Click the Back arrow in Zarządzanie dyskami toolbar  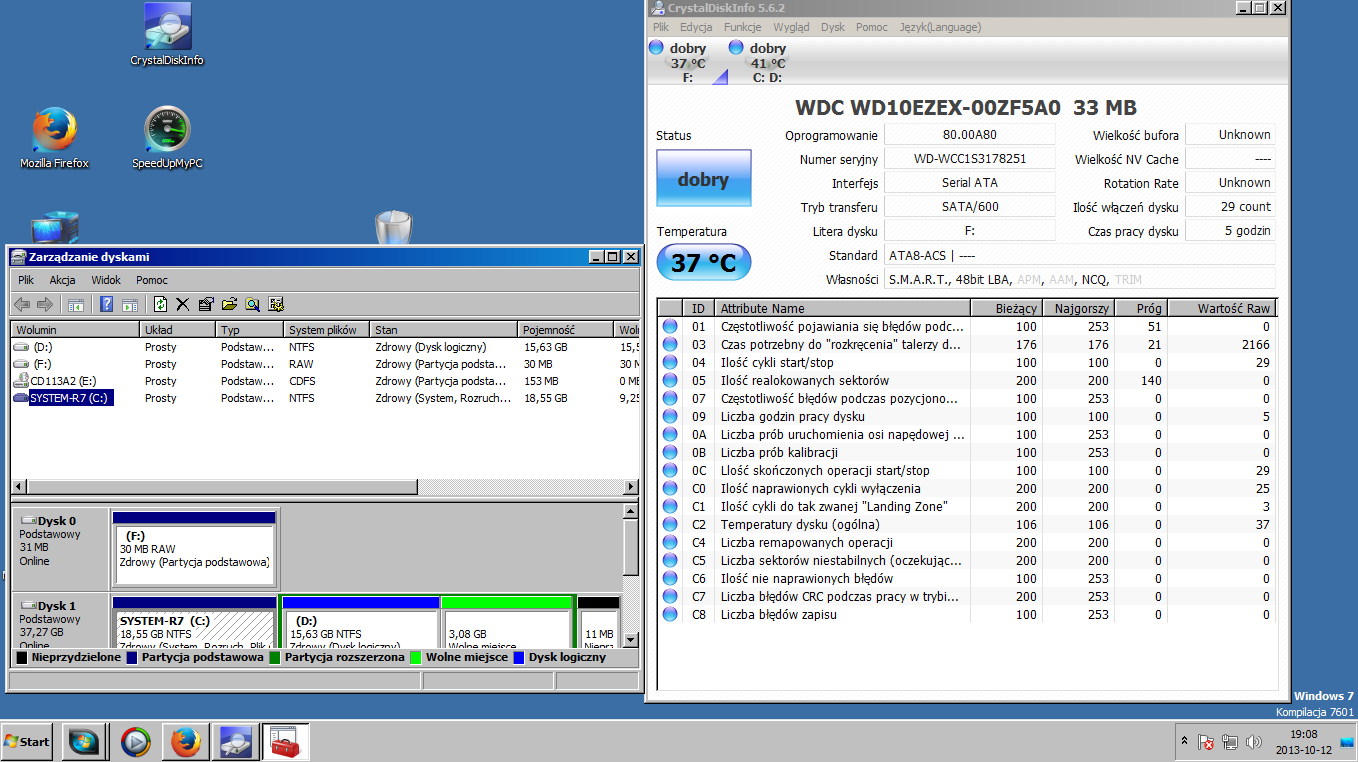[21, 304]
